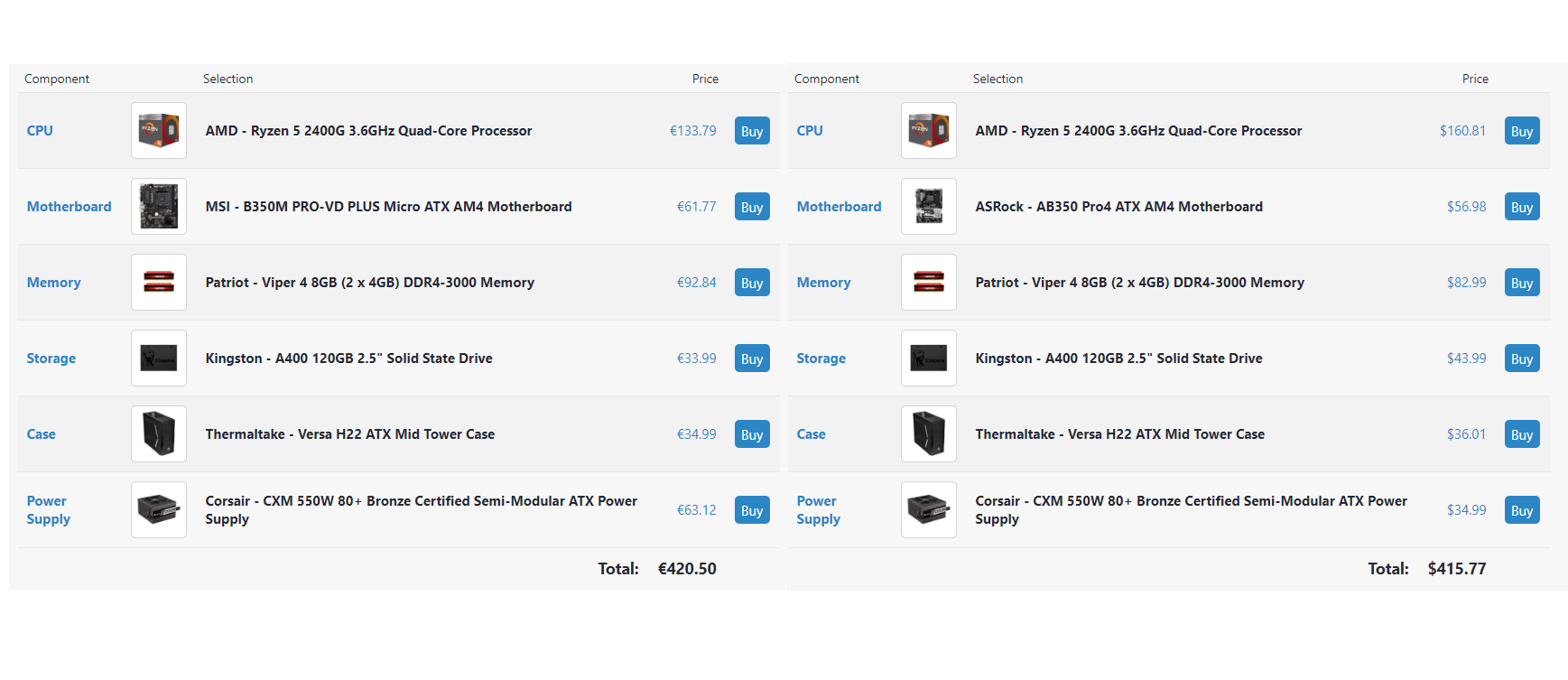Click the $415.77 total amount
This screenshot has width=1568, height=680.
pyautogui.click(x=1457, y=569)
